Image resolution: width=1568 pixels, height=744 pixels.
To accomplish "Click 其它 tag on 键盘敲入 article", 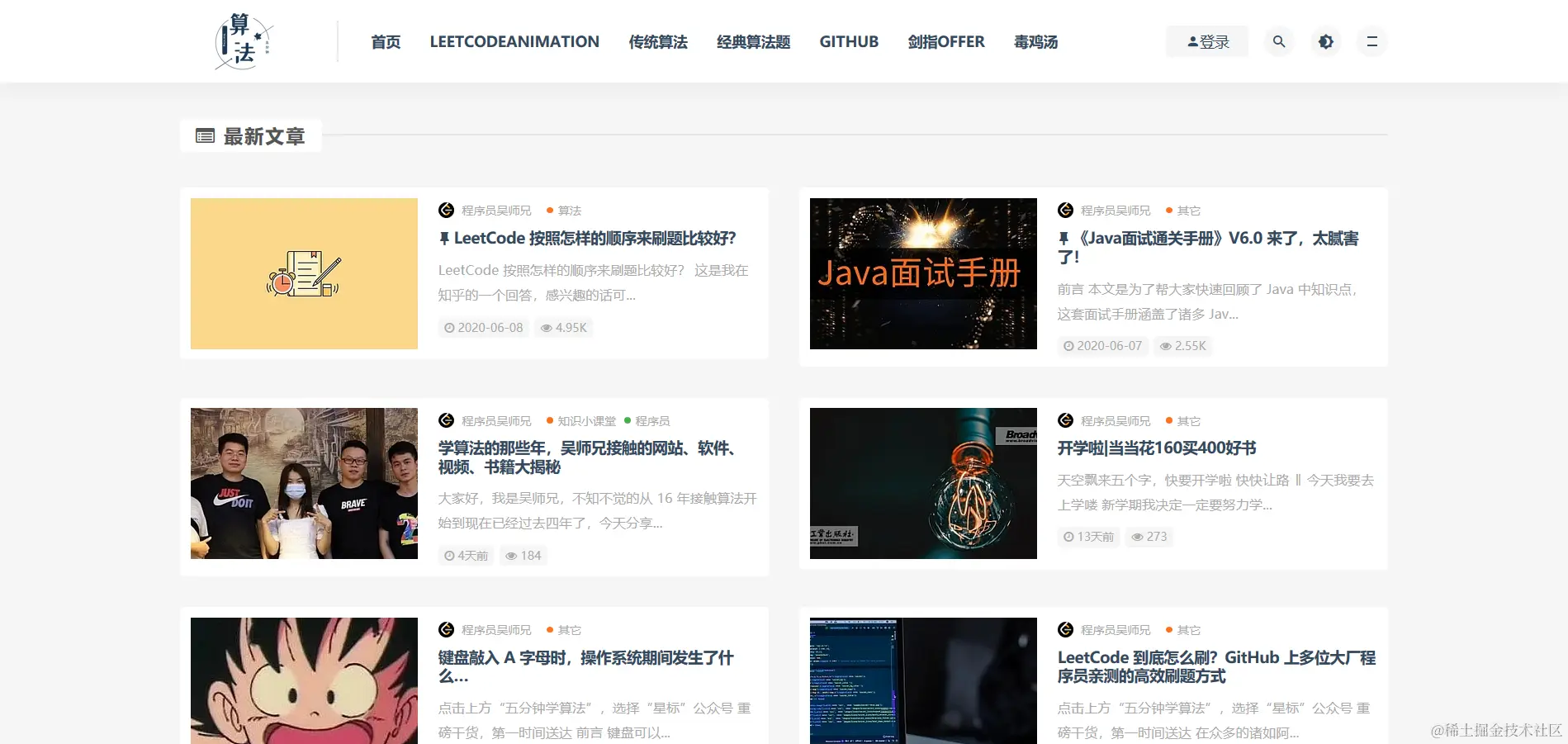I will [x=564, y=630].
